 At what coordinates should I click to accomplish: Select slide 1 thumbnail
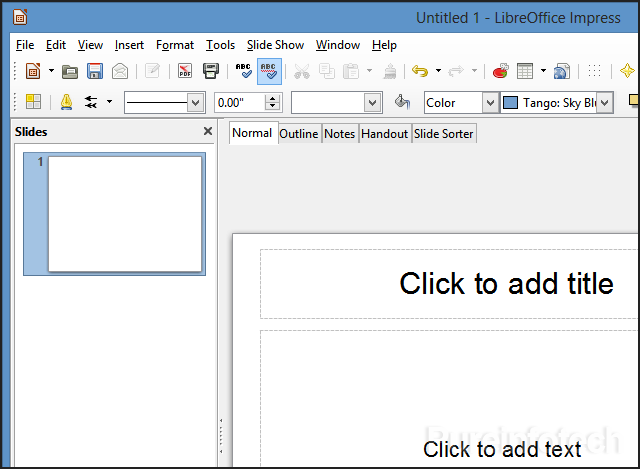tap(115, 214)
